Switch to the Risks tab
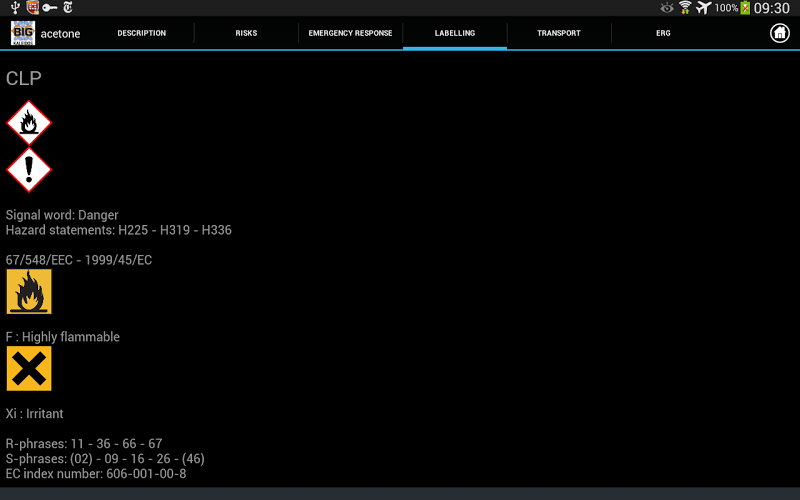Screen dimensions: 800x500 (x=246, y=33)
